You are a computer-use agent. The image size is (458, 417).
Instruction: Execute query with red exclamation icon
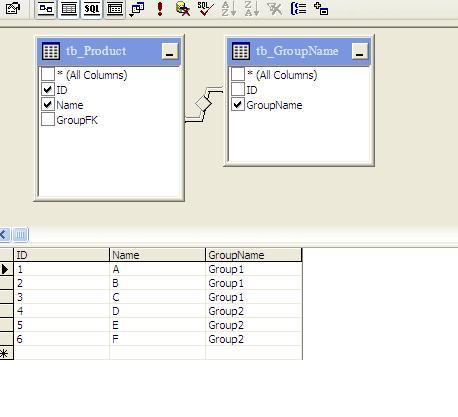(160, 9)
